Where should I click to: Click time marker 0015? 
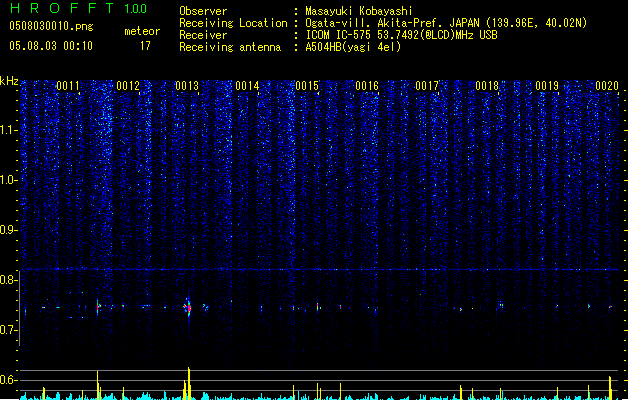click(307, 86)
